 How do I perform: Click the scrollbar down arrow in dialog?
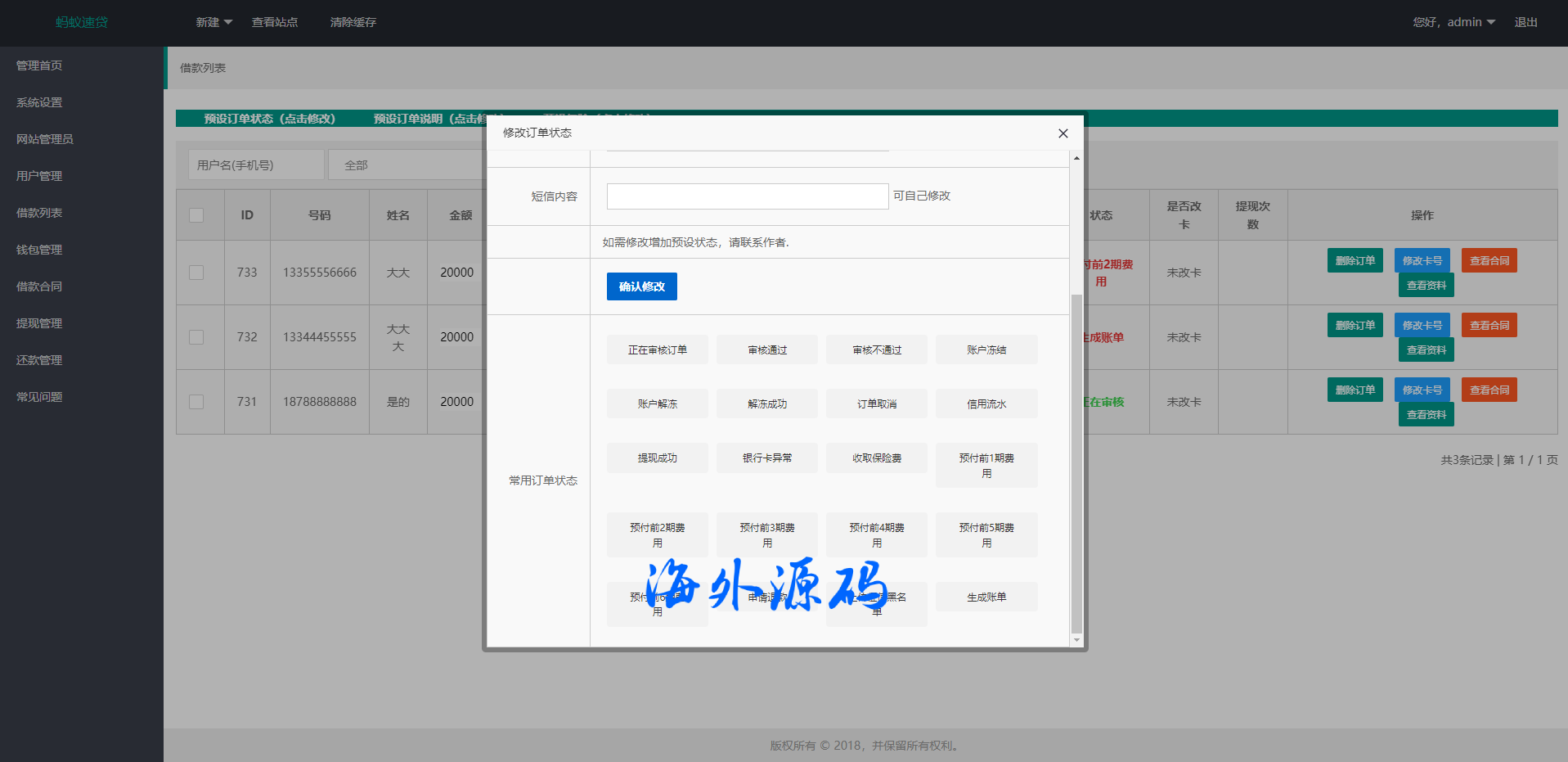coord(1076,640)
